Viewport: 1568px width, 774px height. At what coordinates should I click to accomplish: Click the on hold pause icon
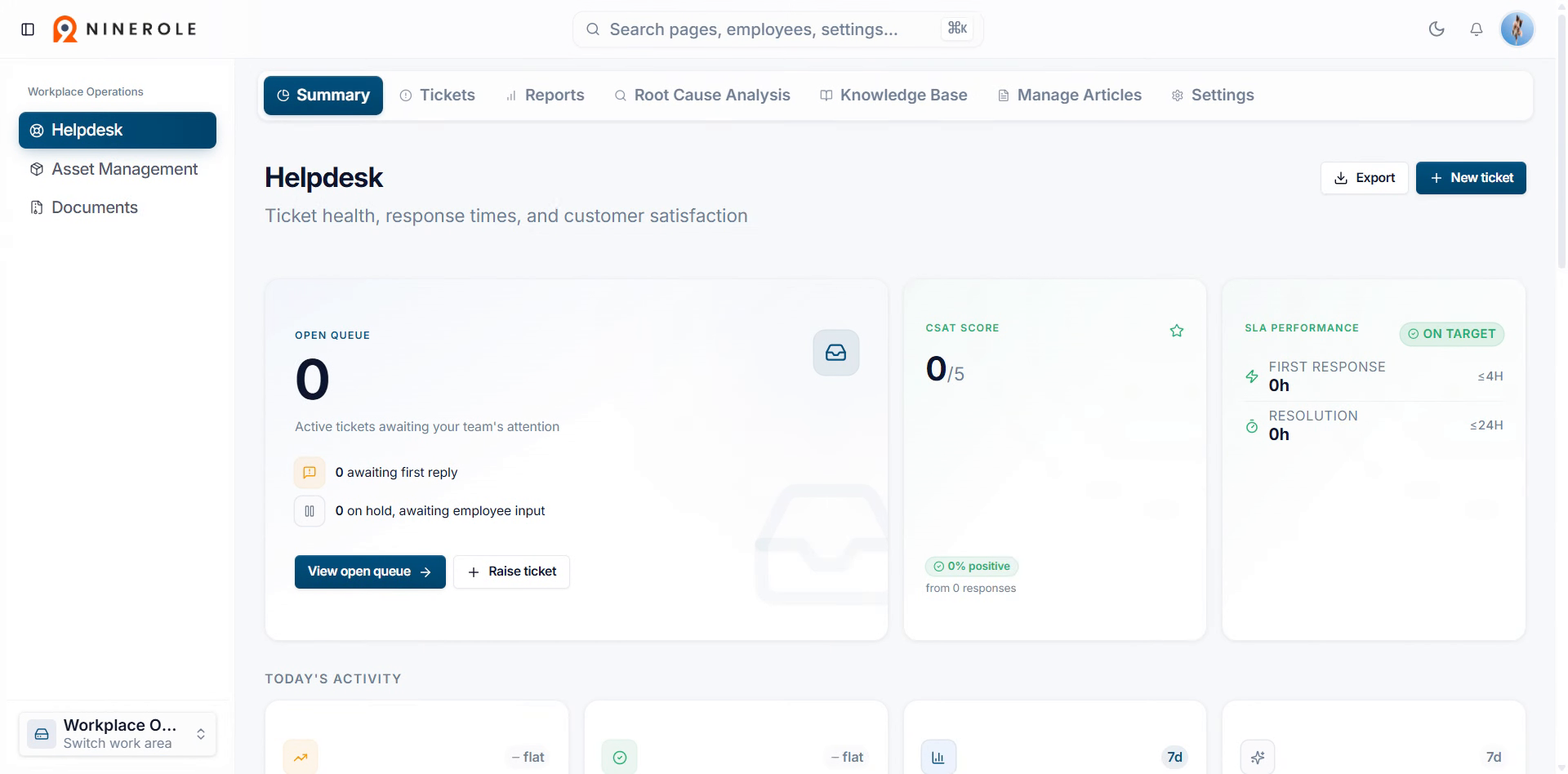pos(310,511)
